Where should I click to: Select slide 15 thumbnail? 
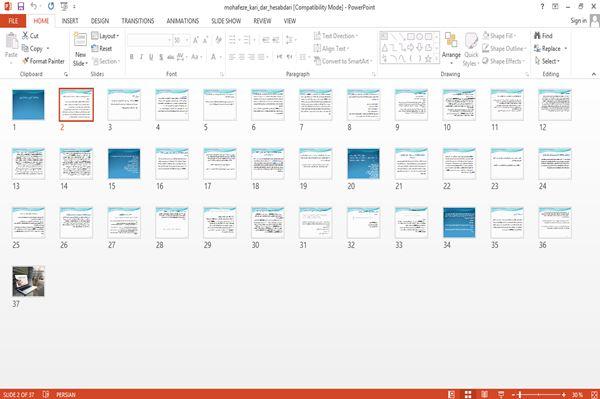(x=124, y=163)
